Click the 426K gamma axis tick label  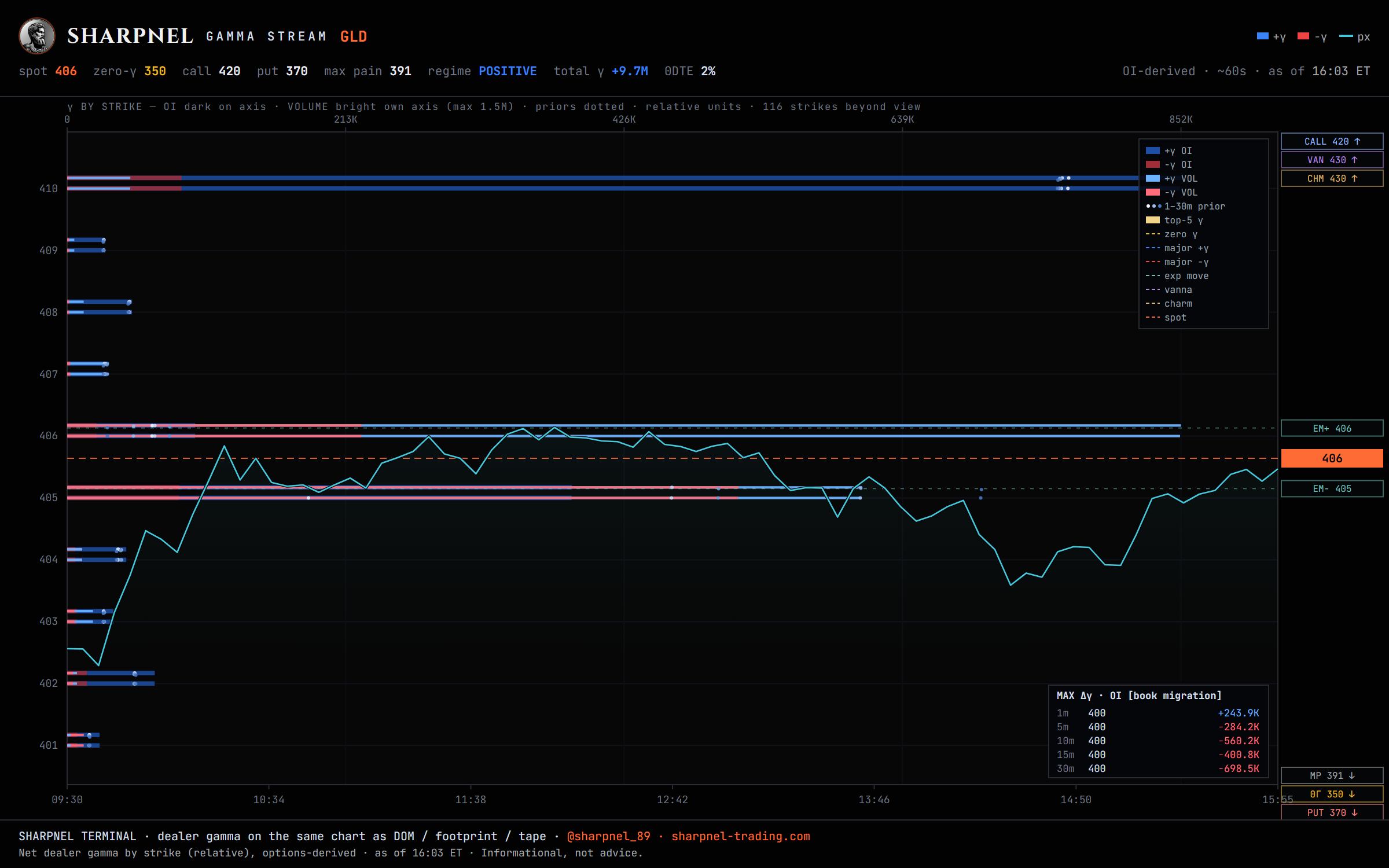tap(624, 119)
